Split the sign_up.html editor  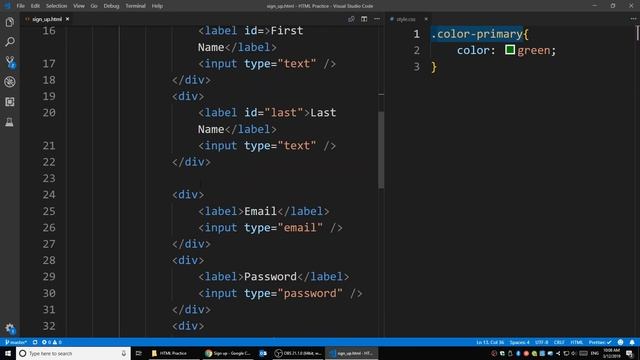pos(364,19)
